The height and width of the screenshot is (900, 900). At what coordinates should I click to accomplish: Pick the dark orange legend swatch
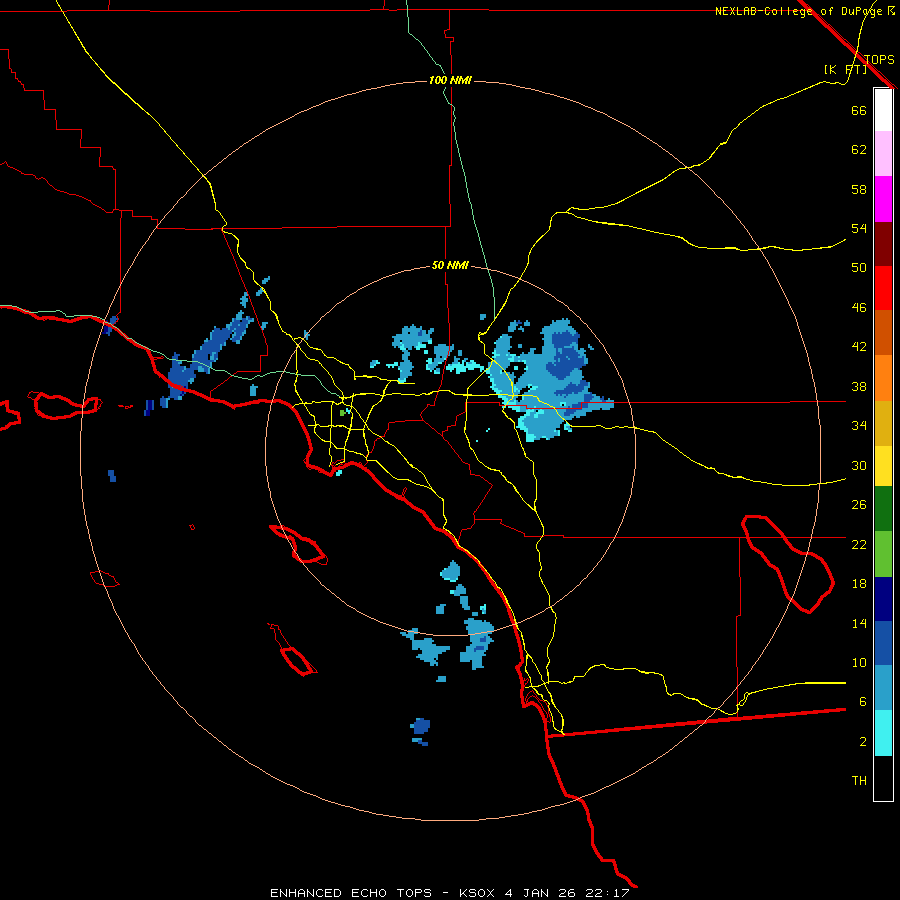tap(883, 333)
